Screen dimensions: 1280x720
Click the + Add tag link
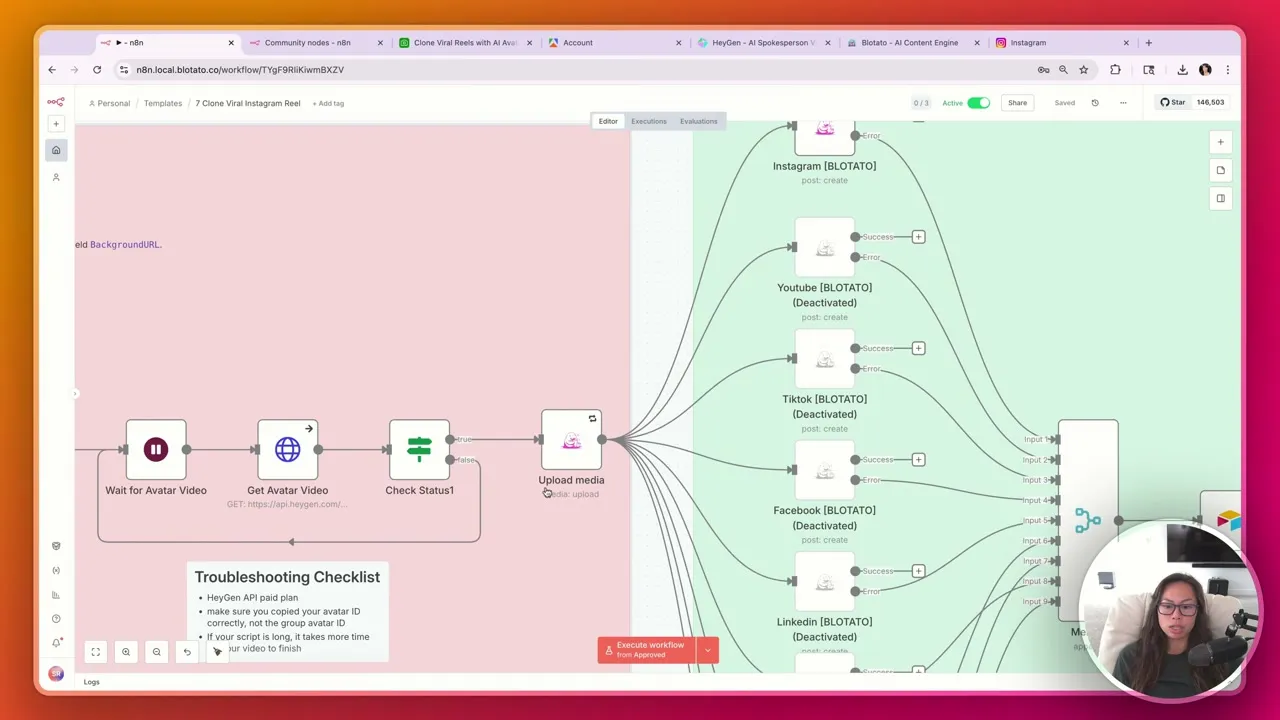pyautogui.click(x=328, y=103)
